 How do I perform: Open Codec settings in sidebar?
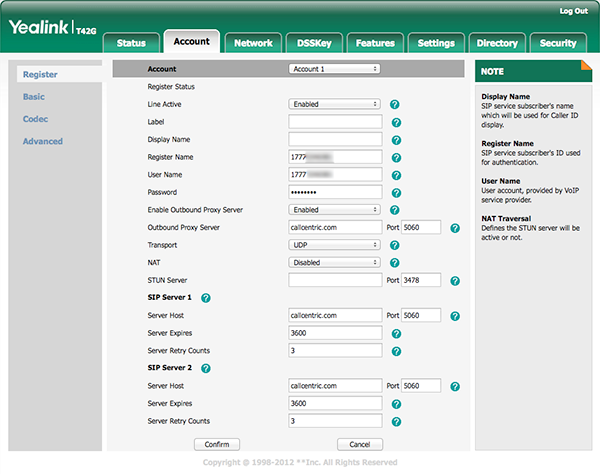tap(35, 119)
